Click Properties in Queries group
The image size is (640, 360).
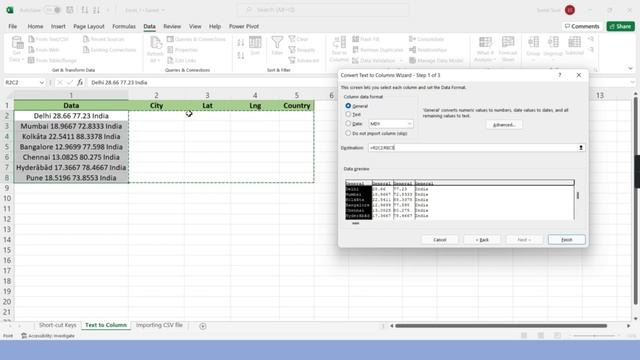[182, 50]
